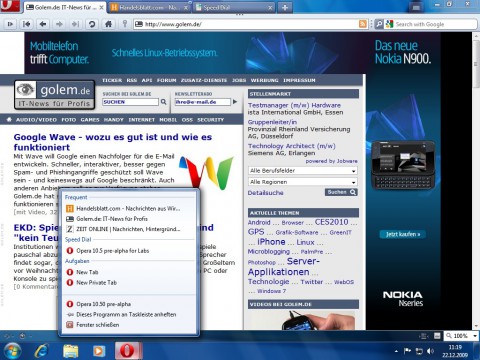
Task: Click the Suchen job search button
Action: [341, 192]
